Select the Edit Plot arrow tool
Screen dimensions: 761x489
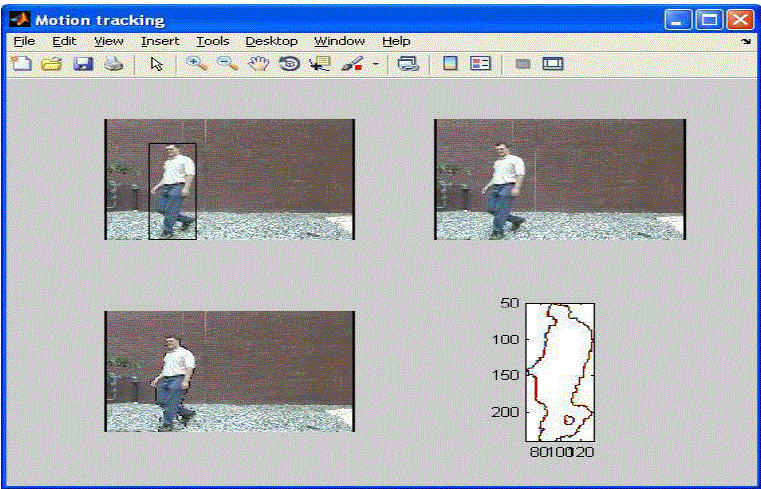156,64
